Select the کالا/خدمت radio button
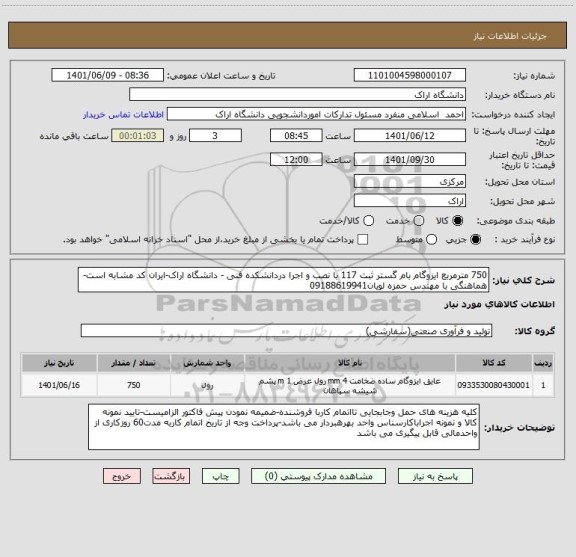The height and width of the screenshot is (557, 576). pos(368,220)
